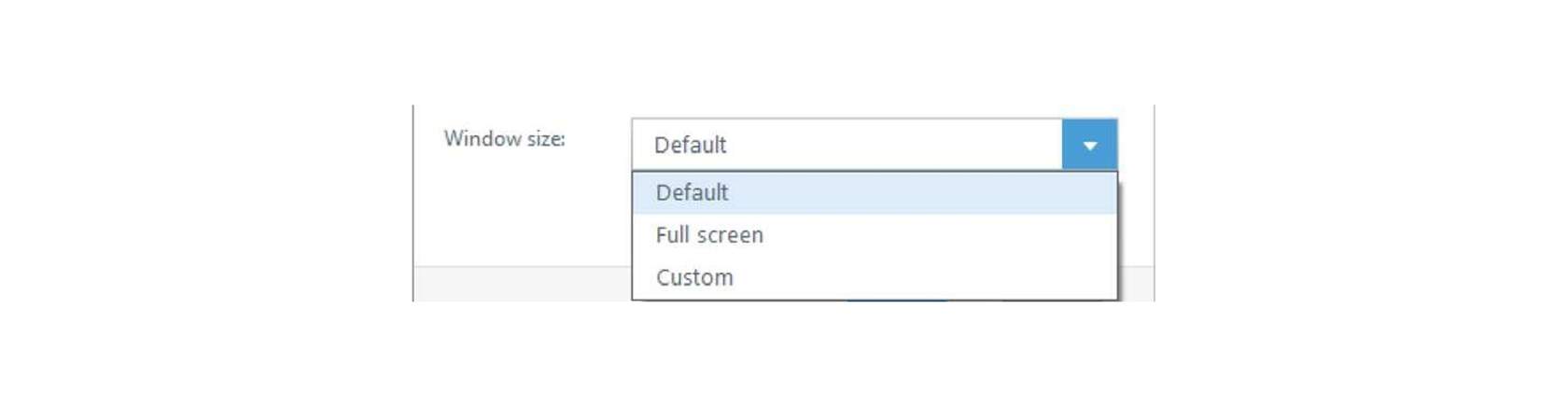
Task: Select the last list item Custom
Action: (875, 277)
